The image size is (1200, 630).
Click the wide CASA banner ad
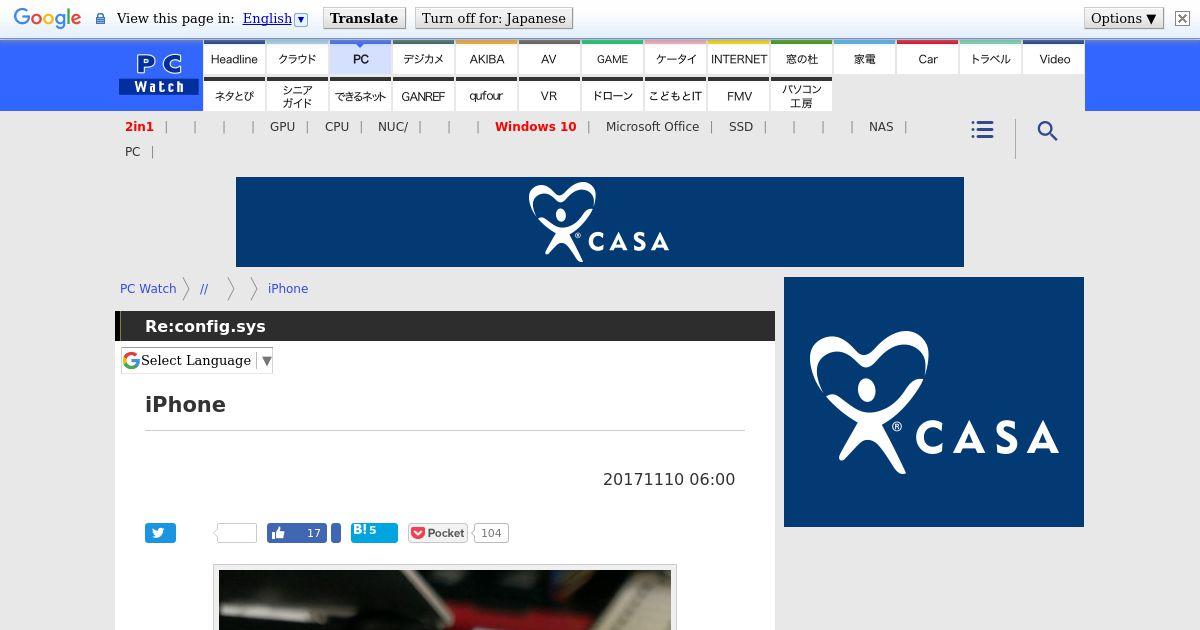[600, 222]
